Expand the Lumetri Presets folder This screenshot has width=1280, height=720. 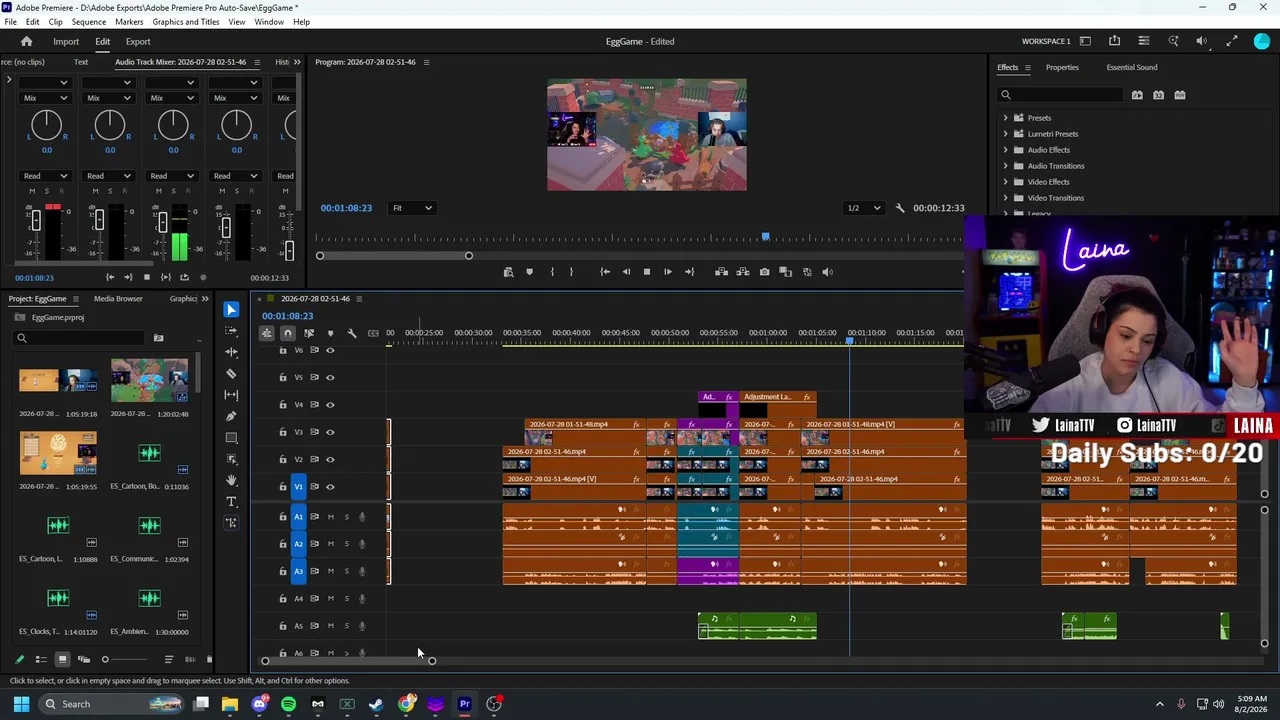click(x=1006, y=134)
